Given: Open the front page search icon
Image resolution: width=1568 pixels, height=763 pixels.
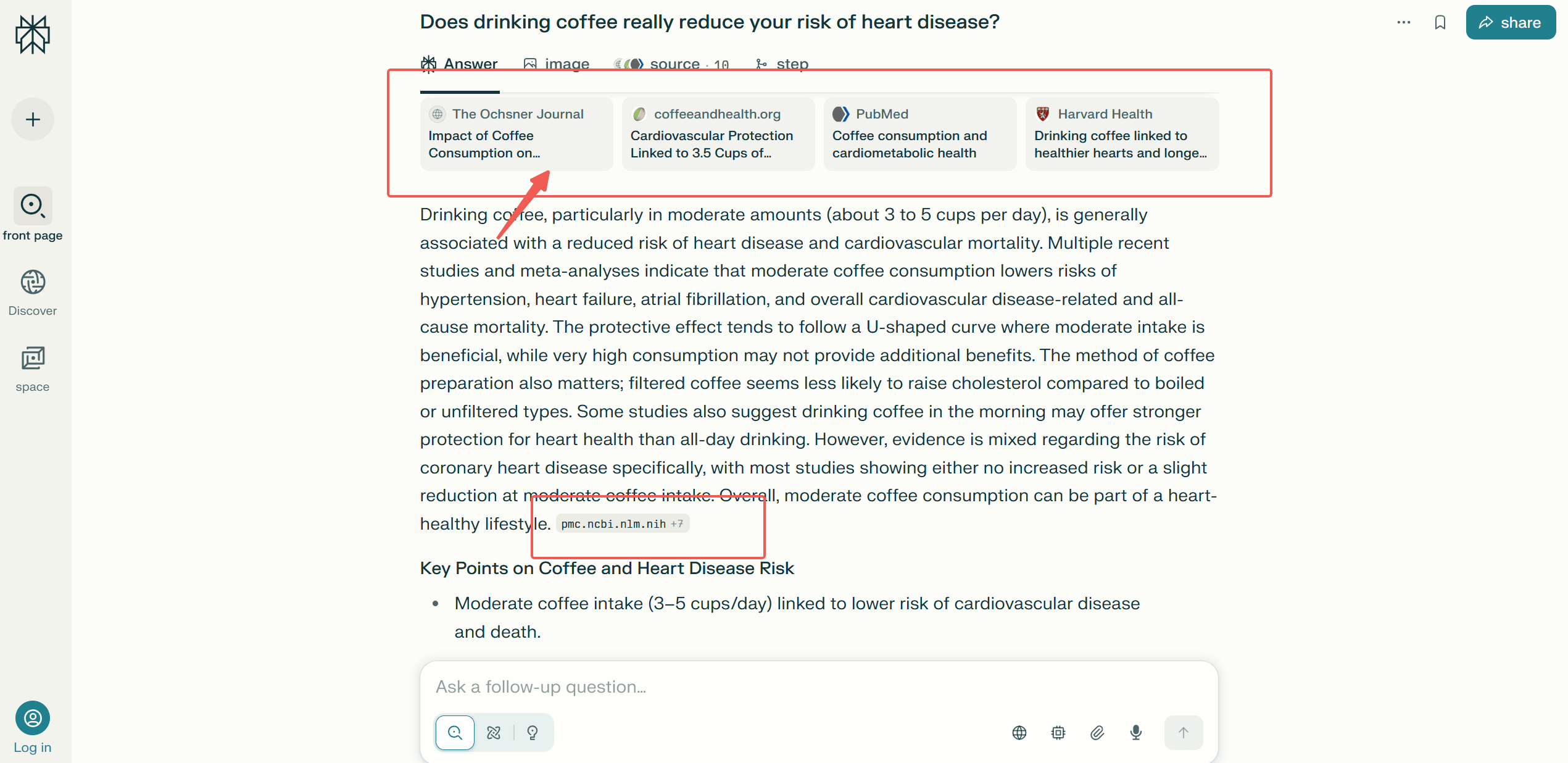Looking at the screenshot, I should point(33,206).
